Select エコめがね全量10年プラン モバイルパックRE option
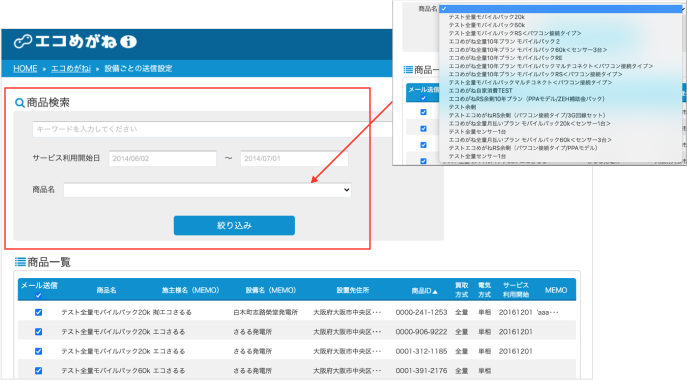This screenshot has width=687, height=380. pos(505,58)
